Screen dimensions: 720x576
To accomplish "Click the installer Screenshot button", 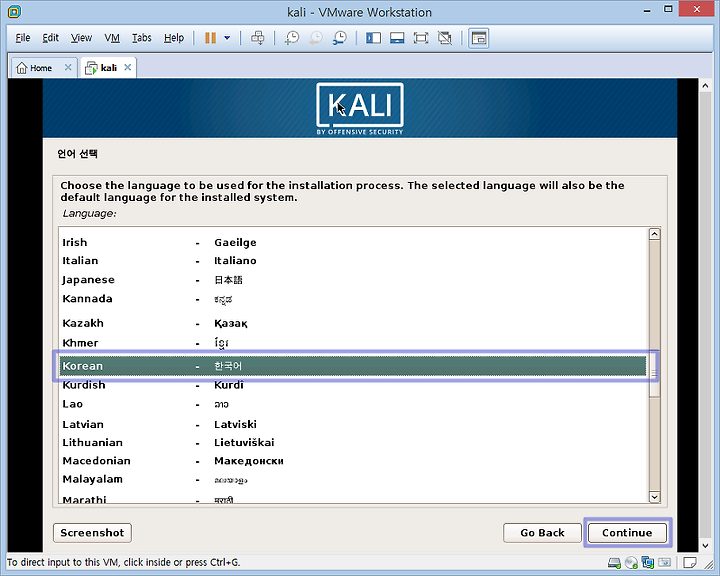I will pyautogui.click(x=92, y=533).
